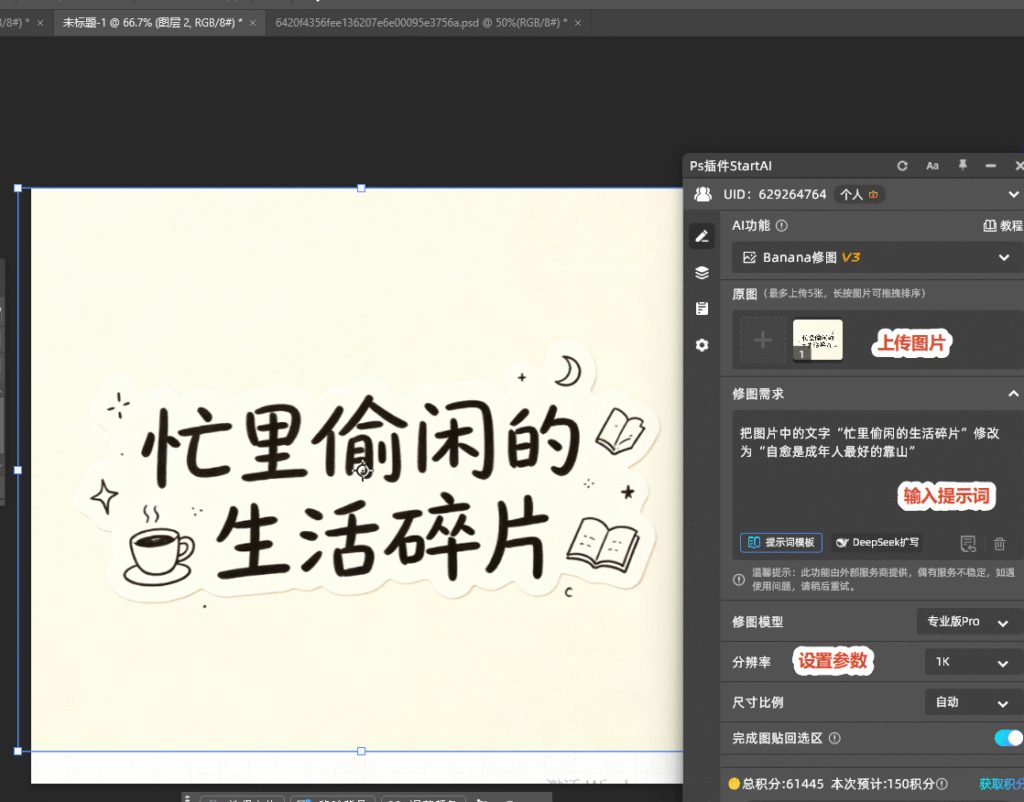
Task: Click the DeepSeek扩写 button
Action: 877,542
